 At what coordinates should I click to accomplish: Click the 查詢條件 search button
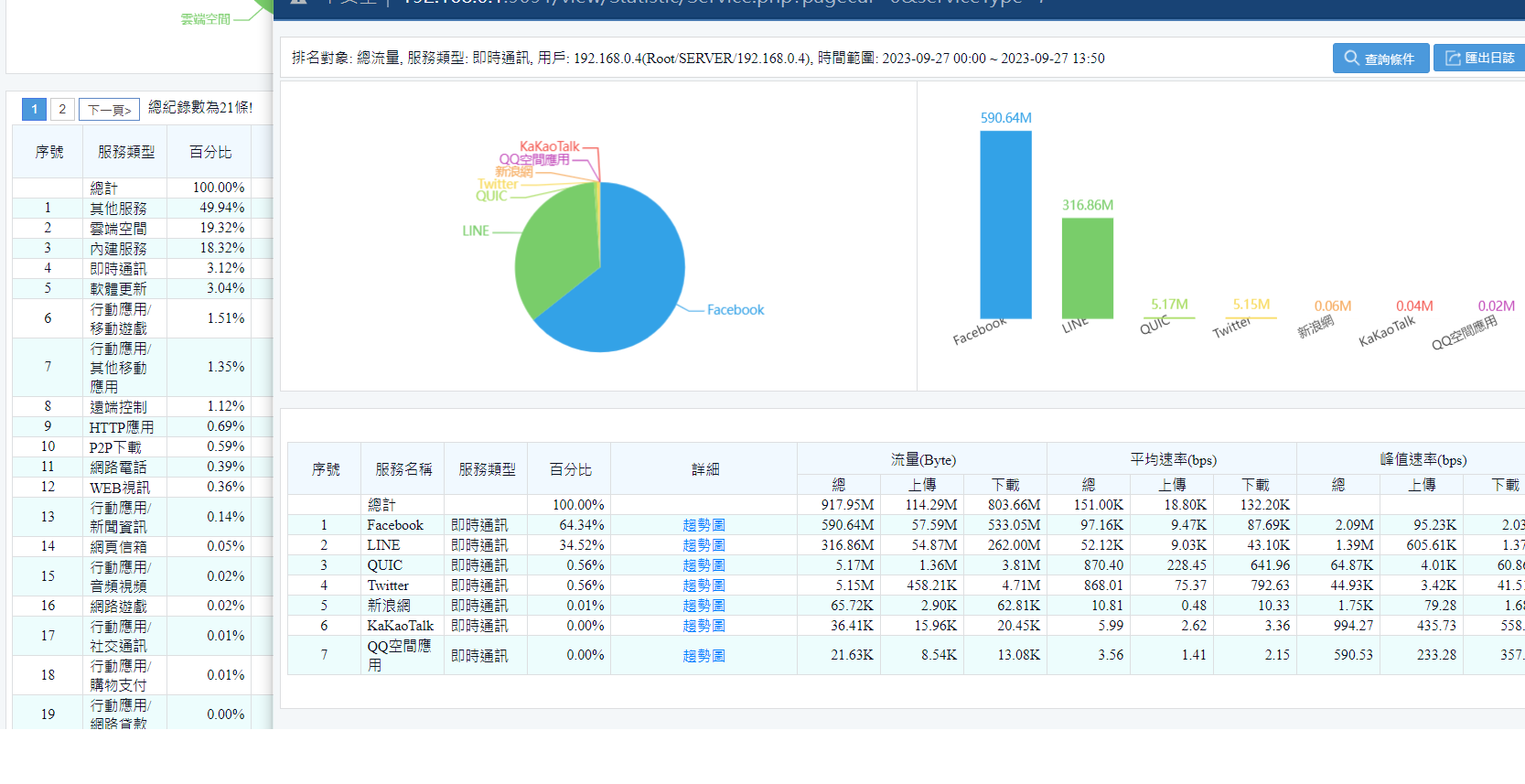click(x=1380, y=59)
